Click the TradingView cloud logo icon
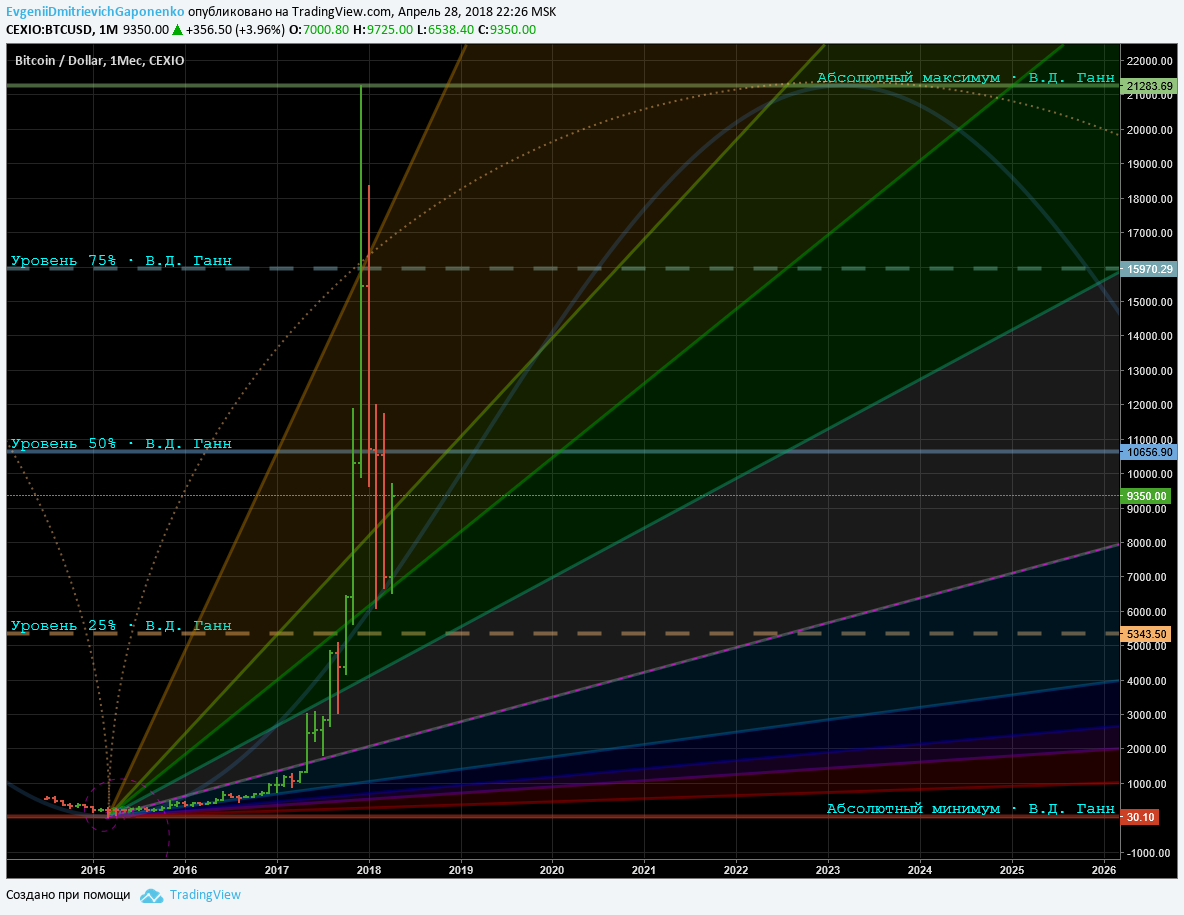 coord(152,895)
